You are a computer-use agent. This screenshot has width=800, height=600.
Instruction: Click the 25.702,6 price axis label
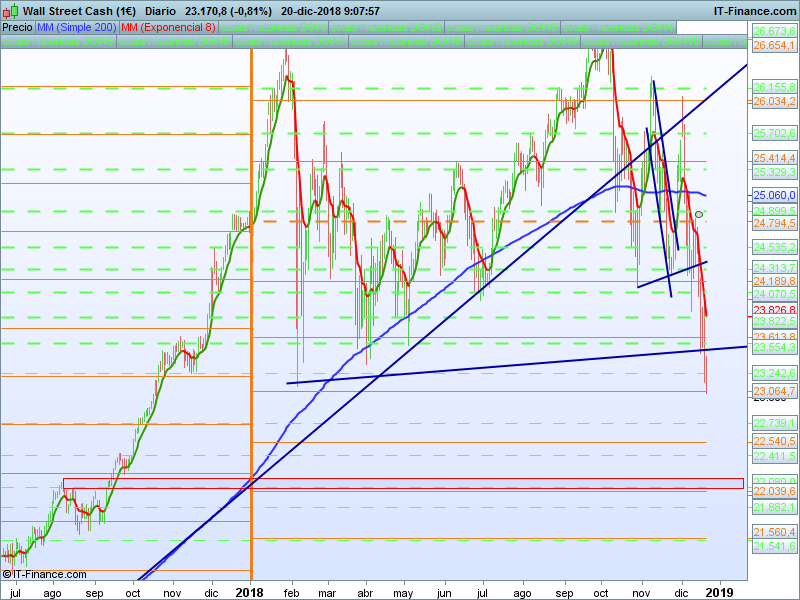pyautogui.click(x=774, y=133)
